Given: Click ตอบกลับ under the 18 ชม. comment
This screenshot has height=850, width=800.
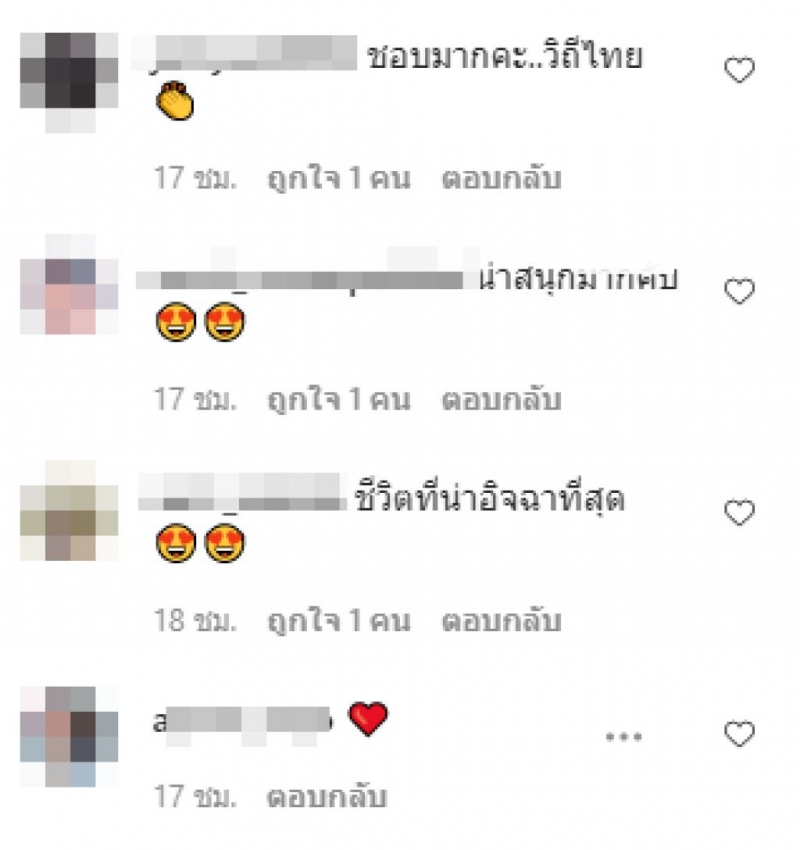Looking at the screenshot, I should [x=501, y=621].
